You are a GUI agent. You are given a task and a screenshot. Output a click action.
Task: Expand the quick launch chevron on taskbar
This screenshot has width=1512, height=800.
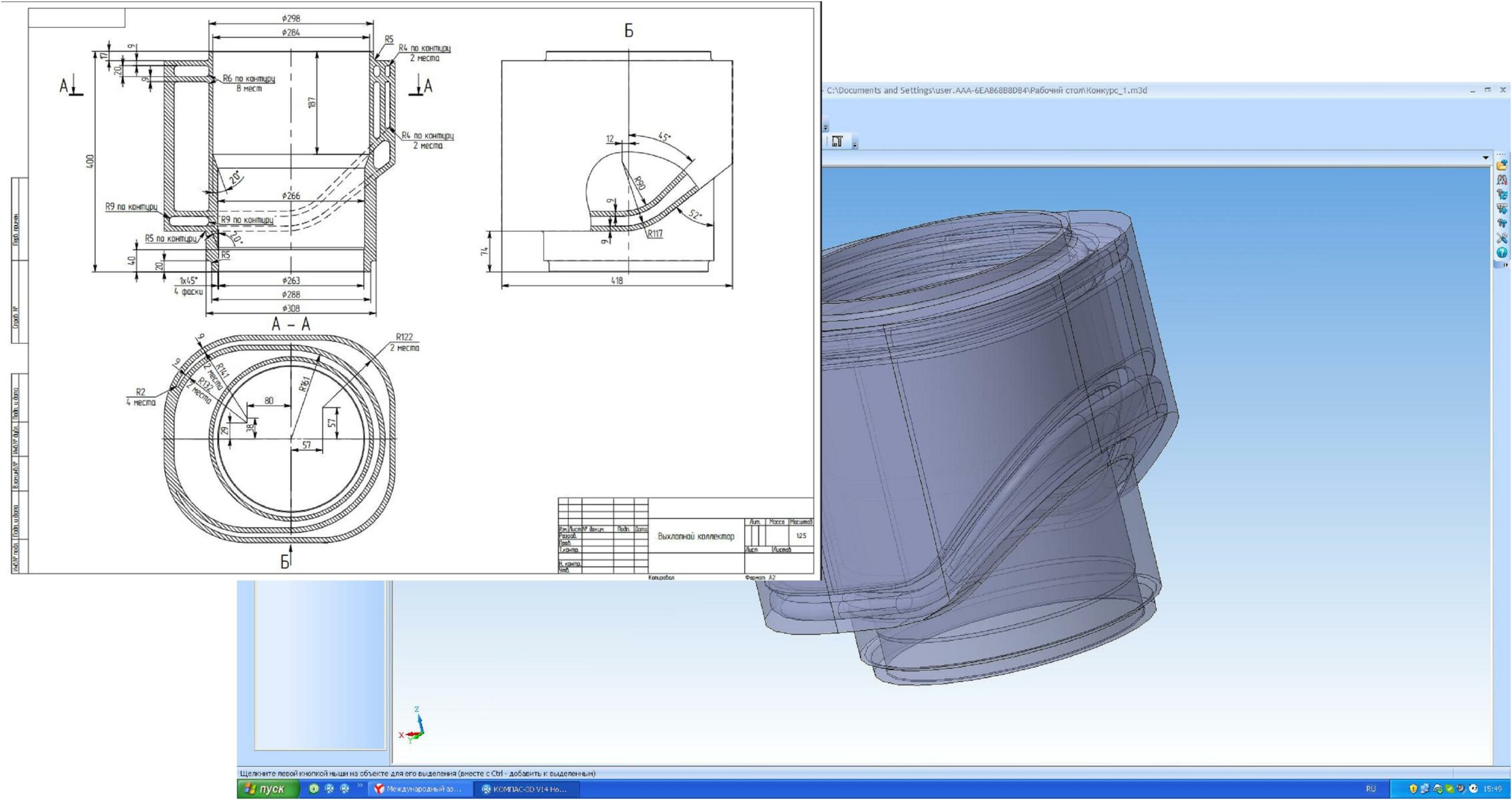point(360,786)
